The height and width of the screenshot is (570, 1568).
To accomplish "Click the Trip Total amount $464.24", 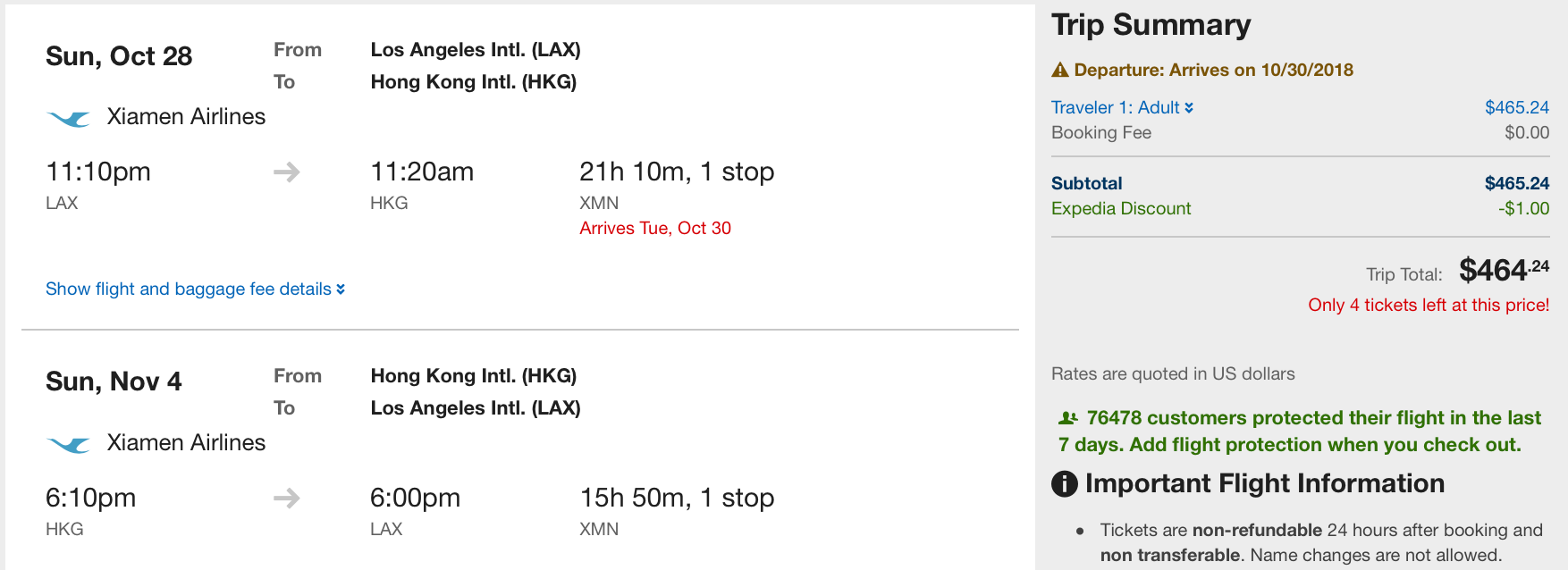I will (x=1505, y=270).
